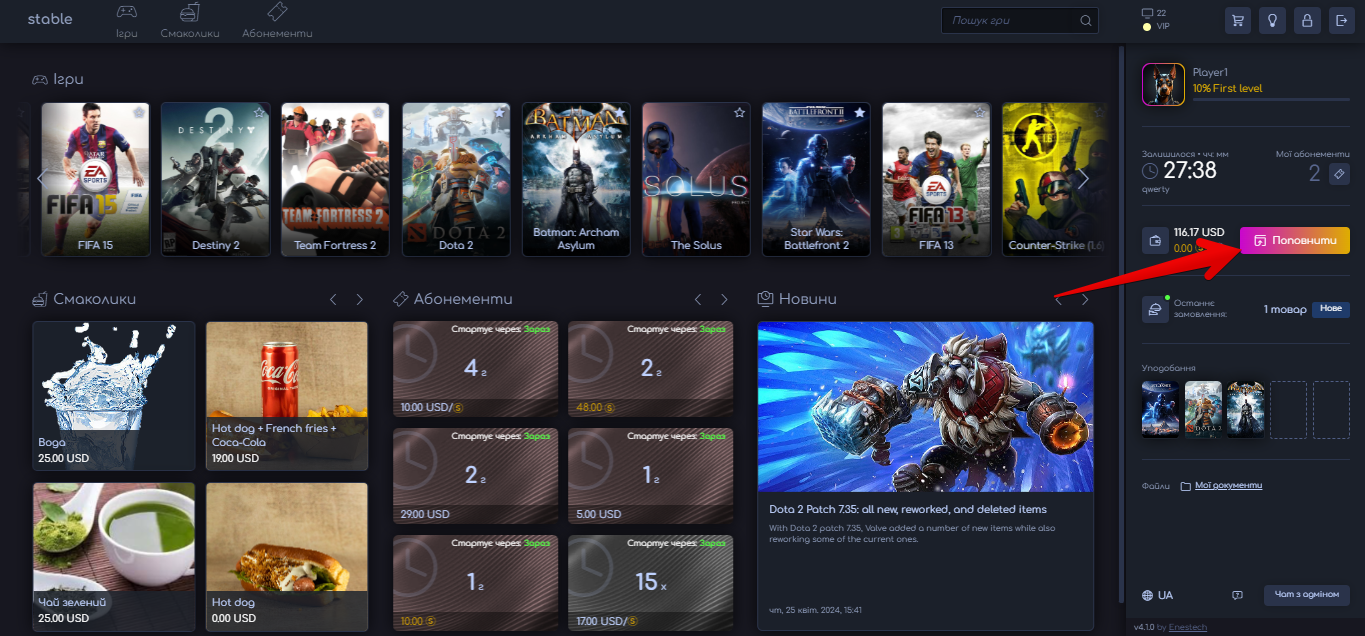The image size is (1365, 636).
Task: Open the last order food tray icon
Action: click(1156, 309)
